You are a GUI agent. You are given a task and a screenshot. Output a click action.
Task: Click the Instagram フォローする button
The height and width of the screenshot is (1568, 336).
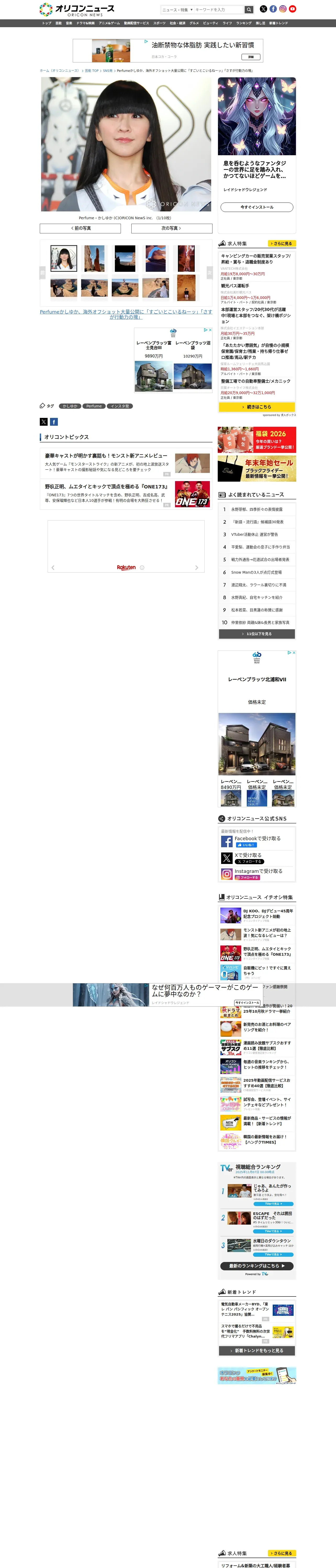tap(247, 878)
